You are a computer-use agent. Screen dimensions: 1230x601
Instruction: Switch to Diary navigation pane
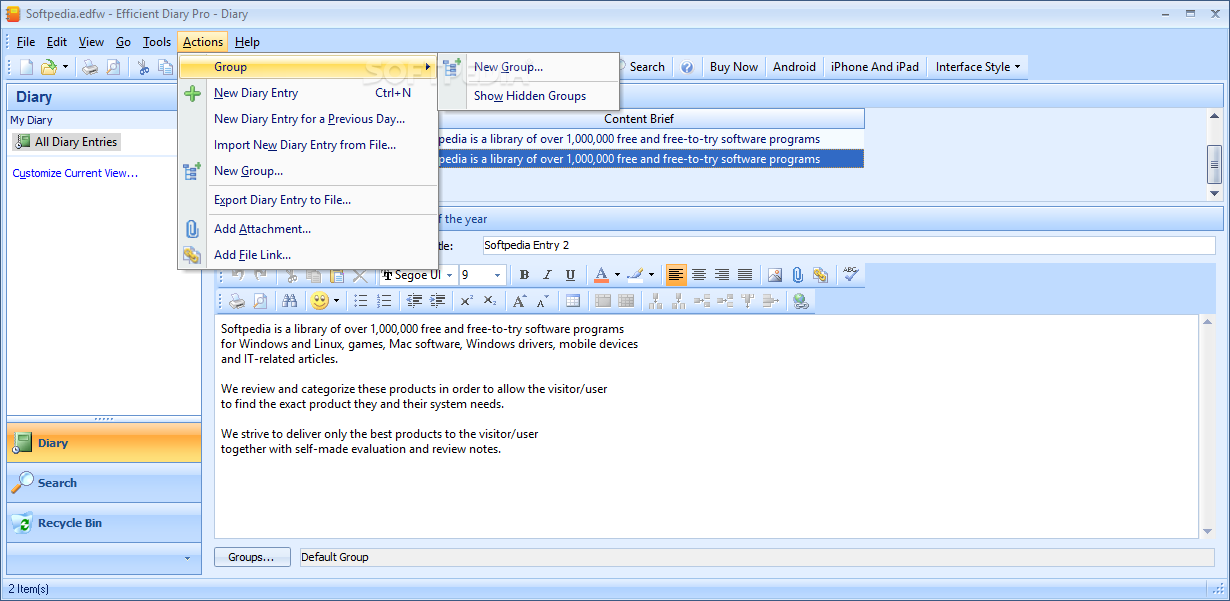click(104, 443)
